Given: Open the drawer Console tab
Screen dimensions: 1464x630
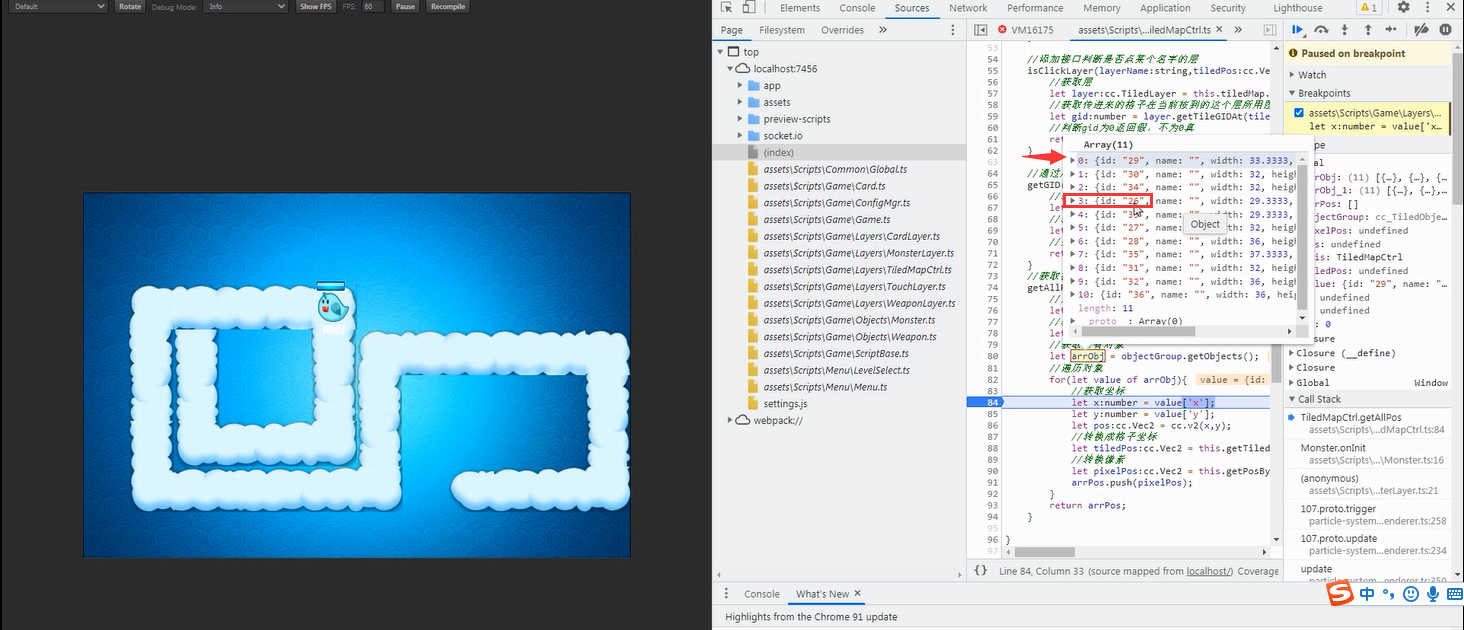Looking at the screenshot, I should [761, 593].
